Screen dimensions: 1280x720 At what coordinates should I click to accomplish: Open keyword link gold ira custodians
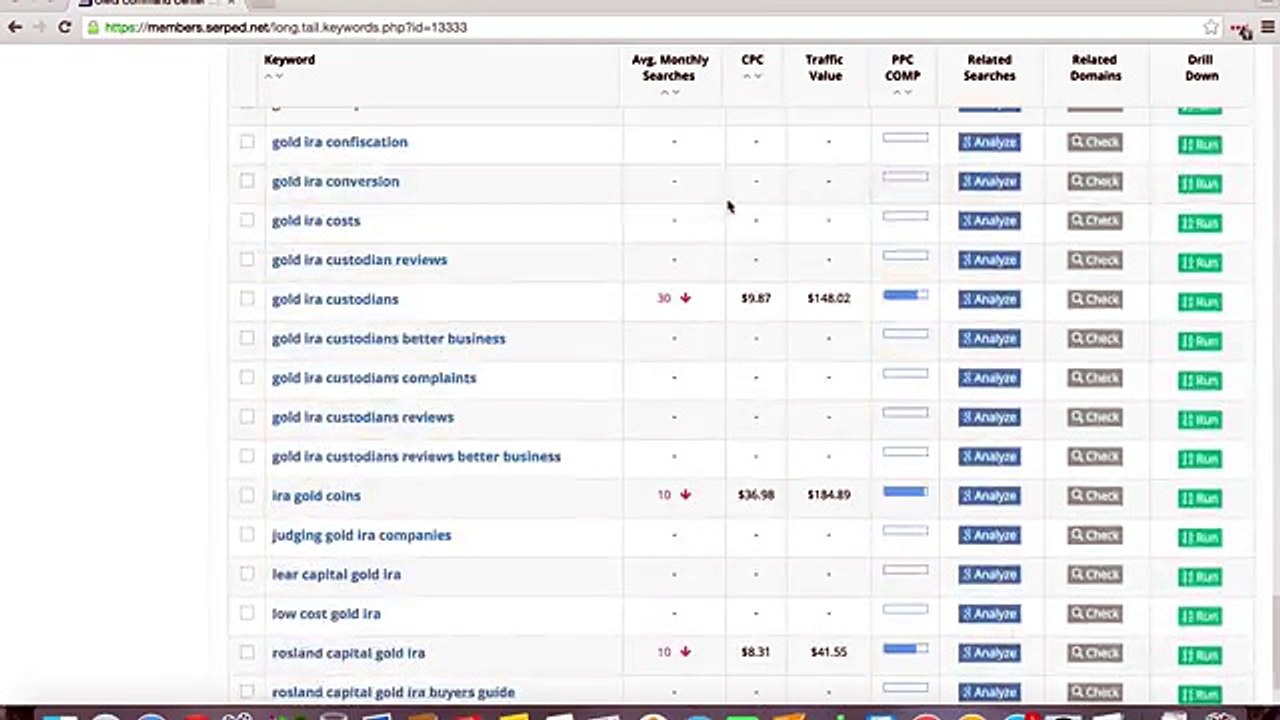(335, 299)
